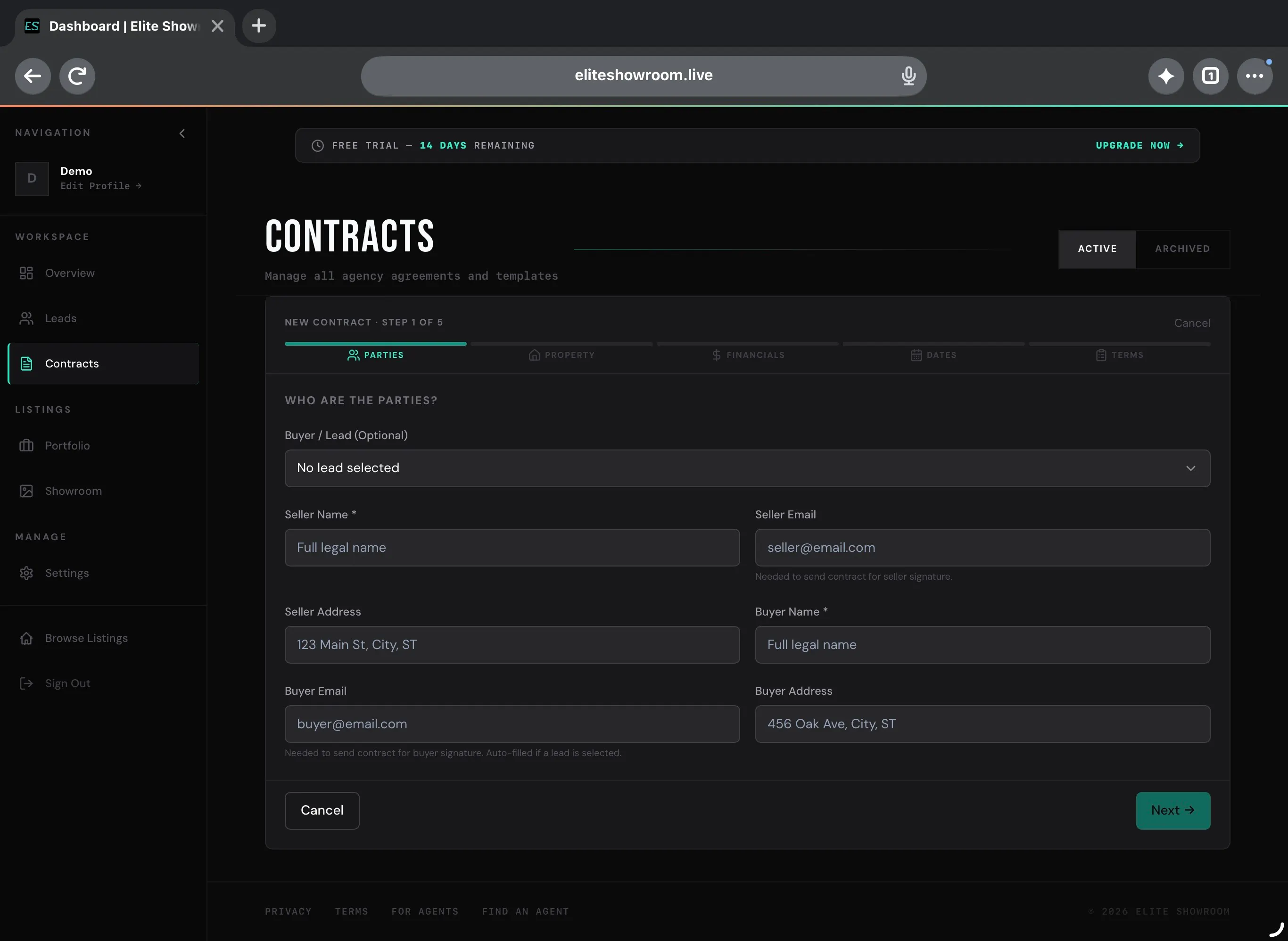1288x941 pixels.
Task: Open the sparkle AI assistant button
Action: [1165, 76]
